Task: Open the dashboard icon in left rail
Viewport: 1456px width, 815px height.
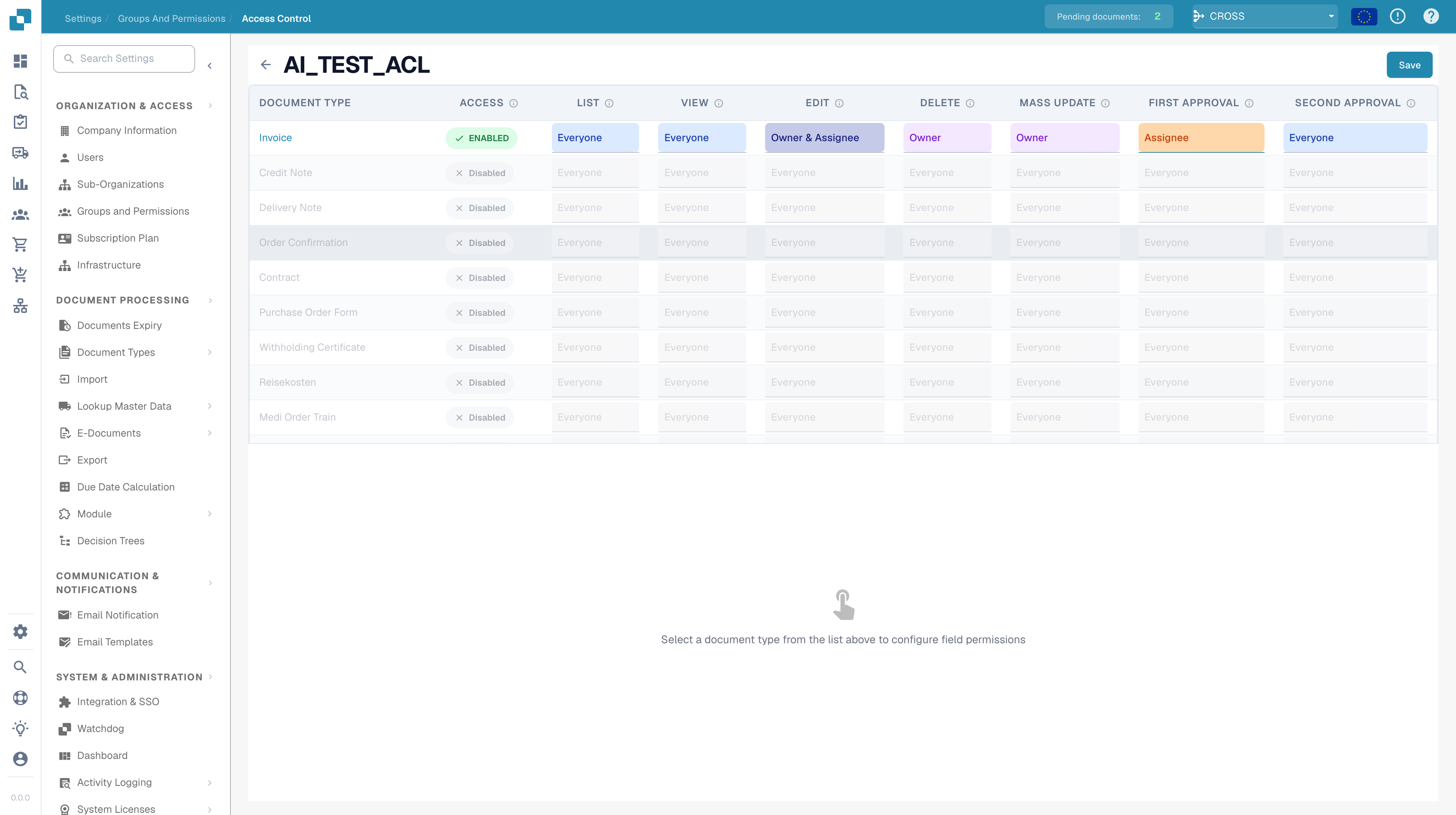Action: pos(20,61)
